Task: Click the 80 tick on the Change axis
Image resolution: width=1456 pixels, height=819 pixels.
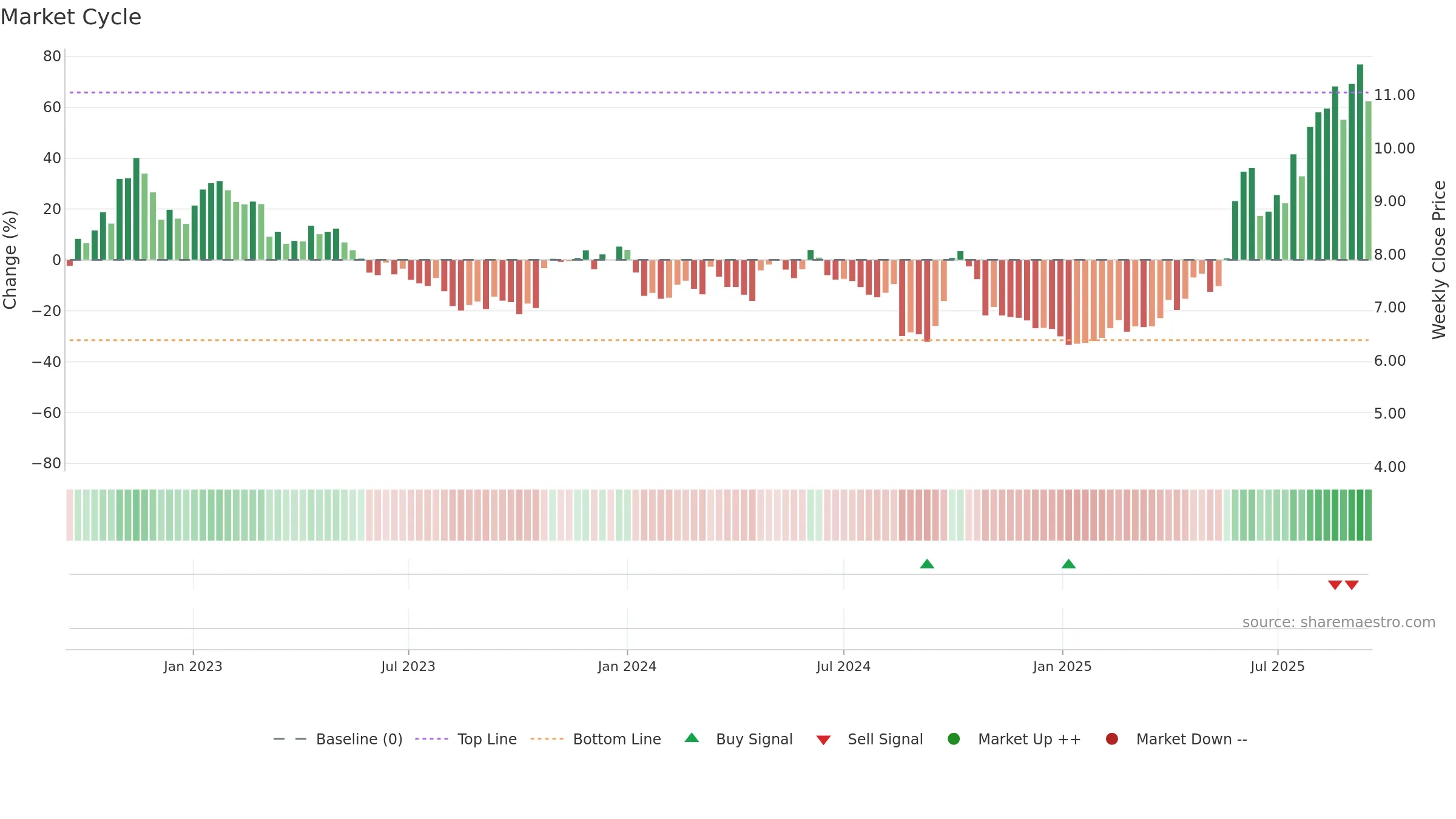Action: (52, 56)
